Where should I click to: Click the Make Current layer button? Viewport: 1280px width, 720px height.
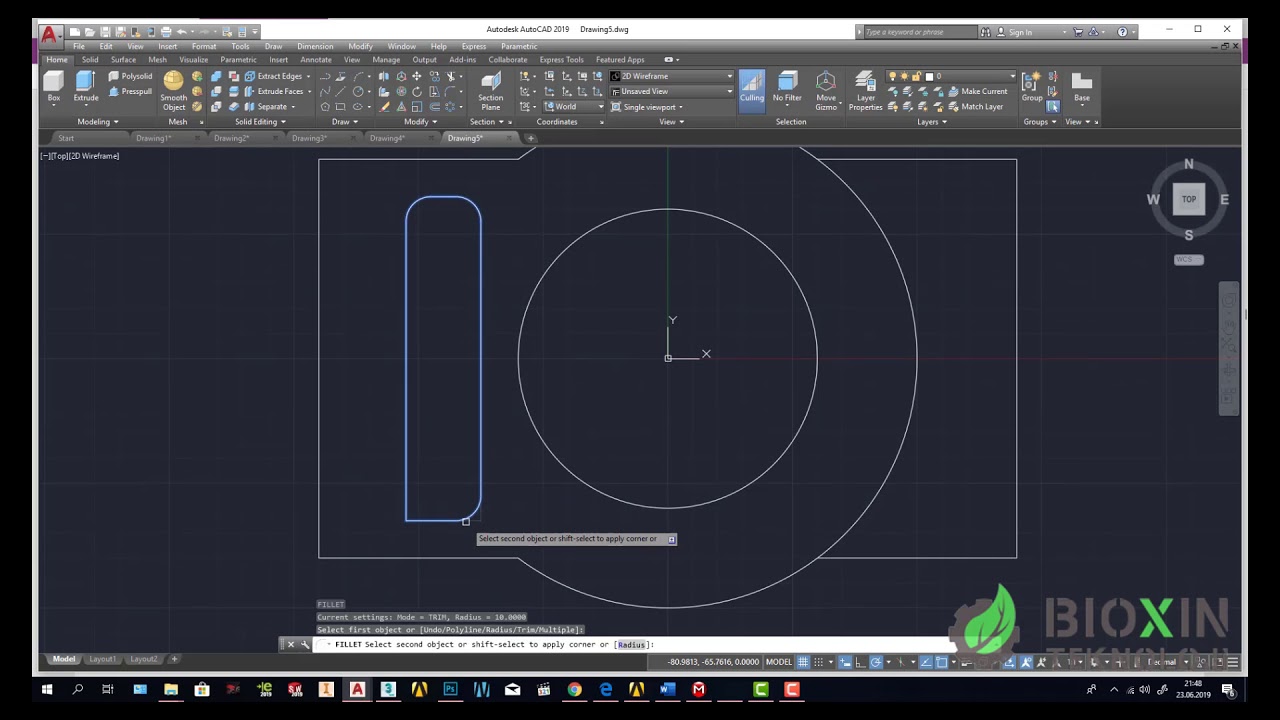point(976,91)
